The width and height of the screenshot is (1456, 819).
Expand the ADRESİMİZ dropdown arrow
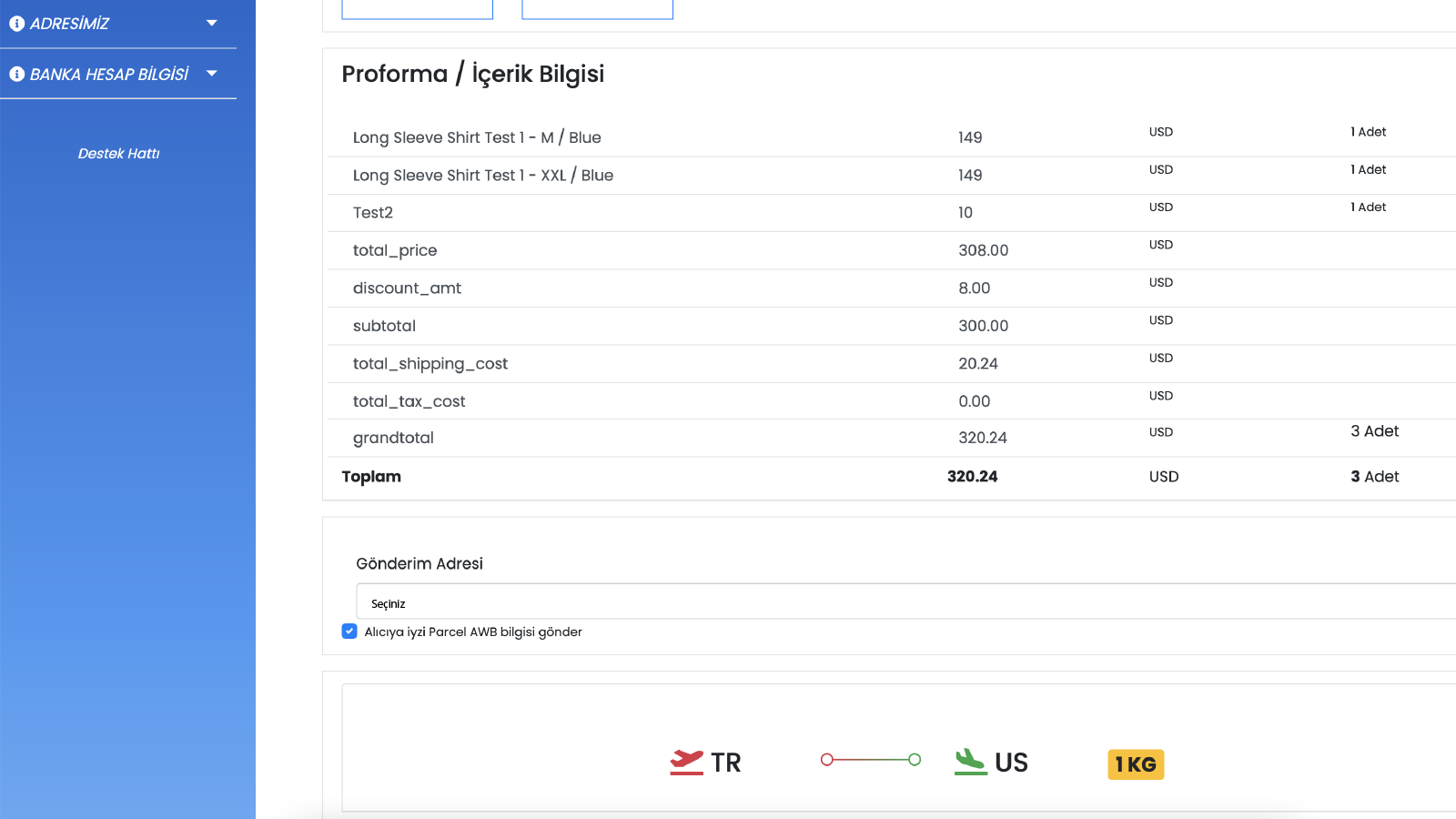(x=212, y=23)
